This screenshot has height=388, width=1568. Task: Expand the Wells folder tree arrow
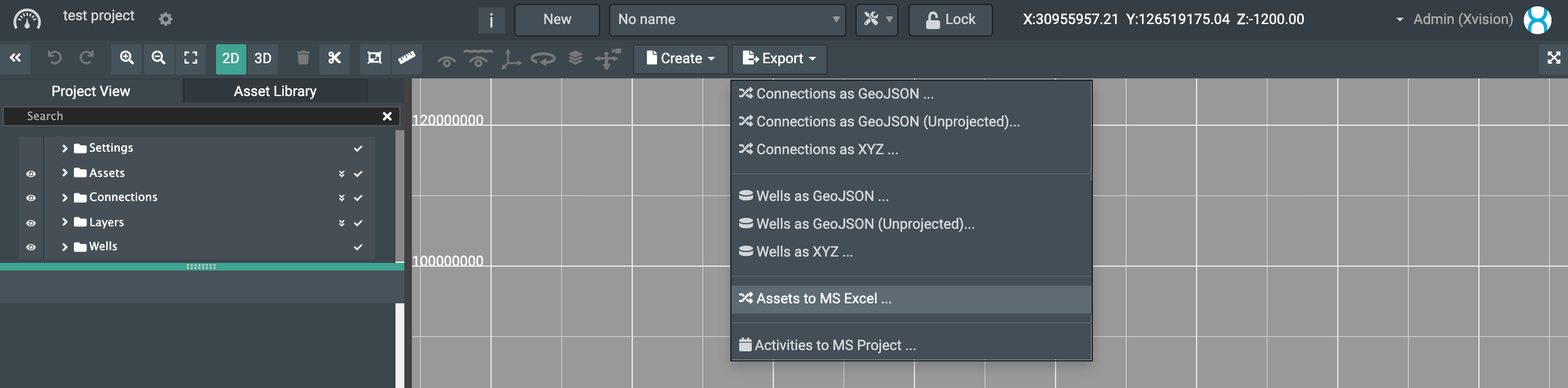64,247
